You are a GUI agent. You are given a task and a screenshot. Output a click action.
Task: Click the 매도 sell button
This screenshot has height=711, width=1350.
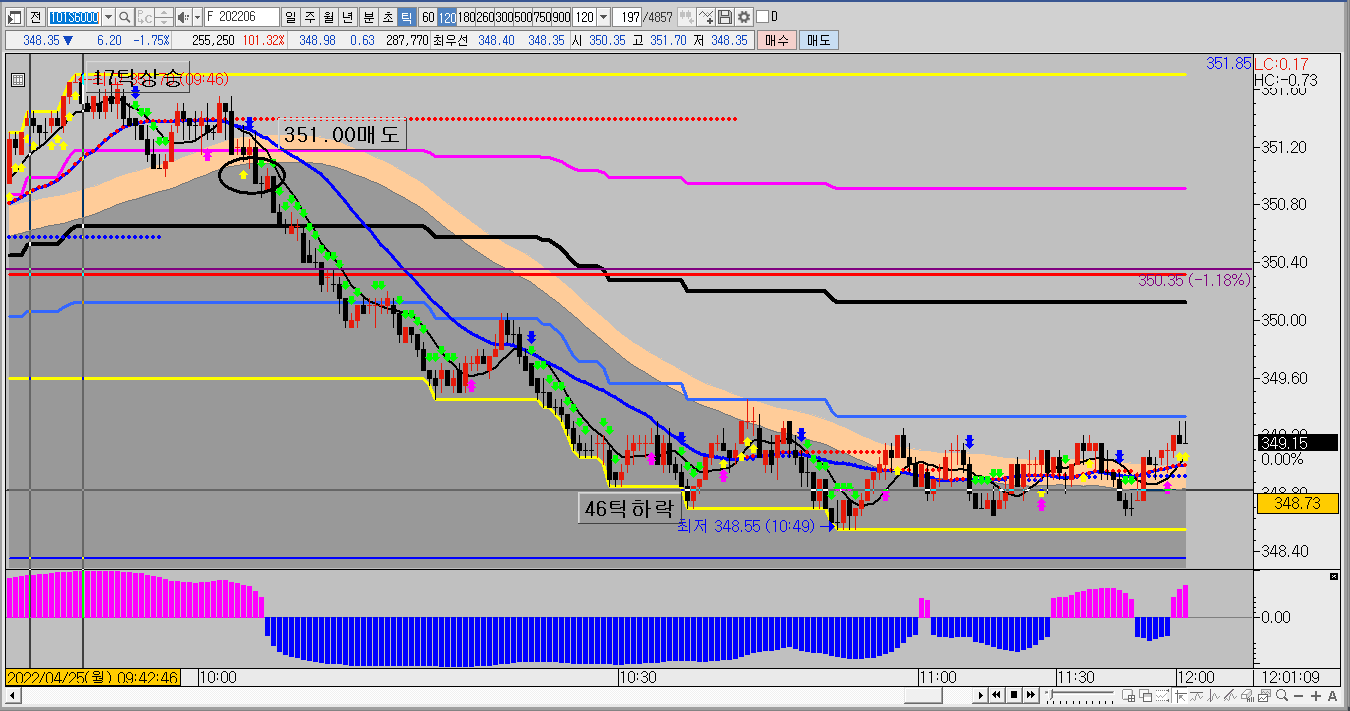point(818,41)
